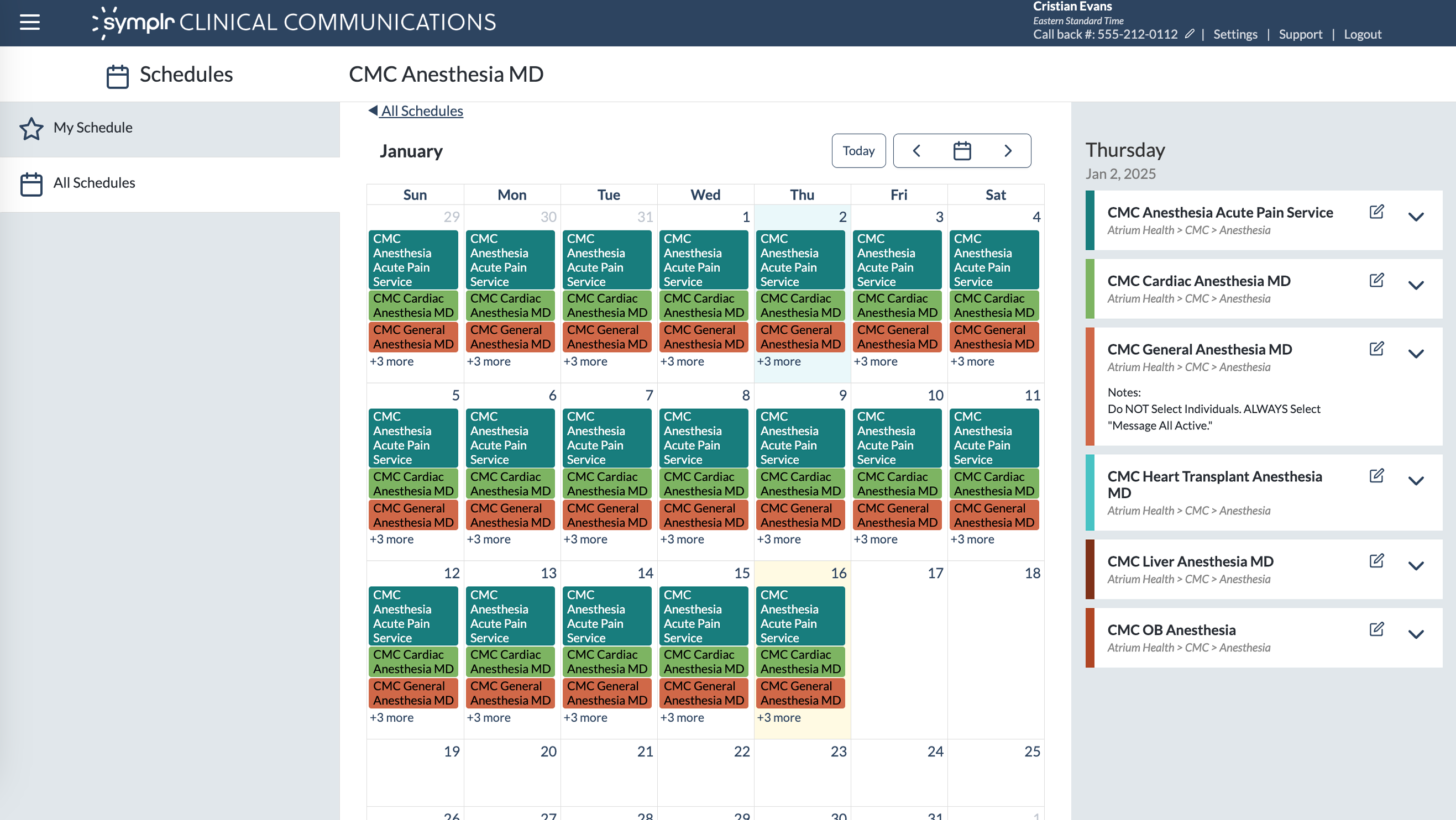Screen dimensions: 1456x820
Task: Click the All Schedules calendar icon in sidebar
Action: pos(31,184)
